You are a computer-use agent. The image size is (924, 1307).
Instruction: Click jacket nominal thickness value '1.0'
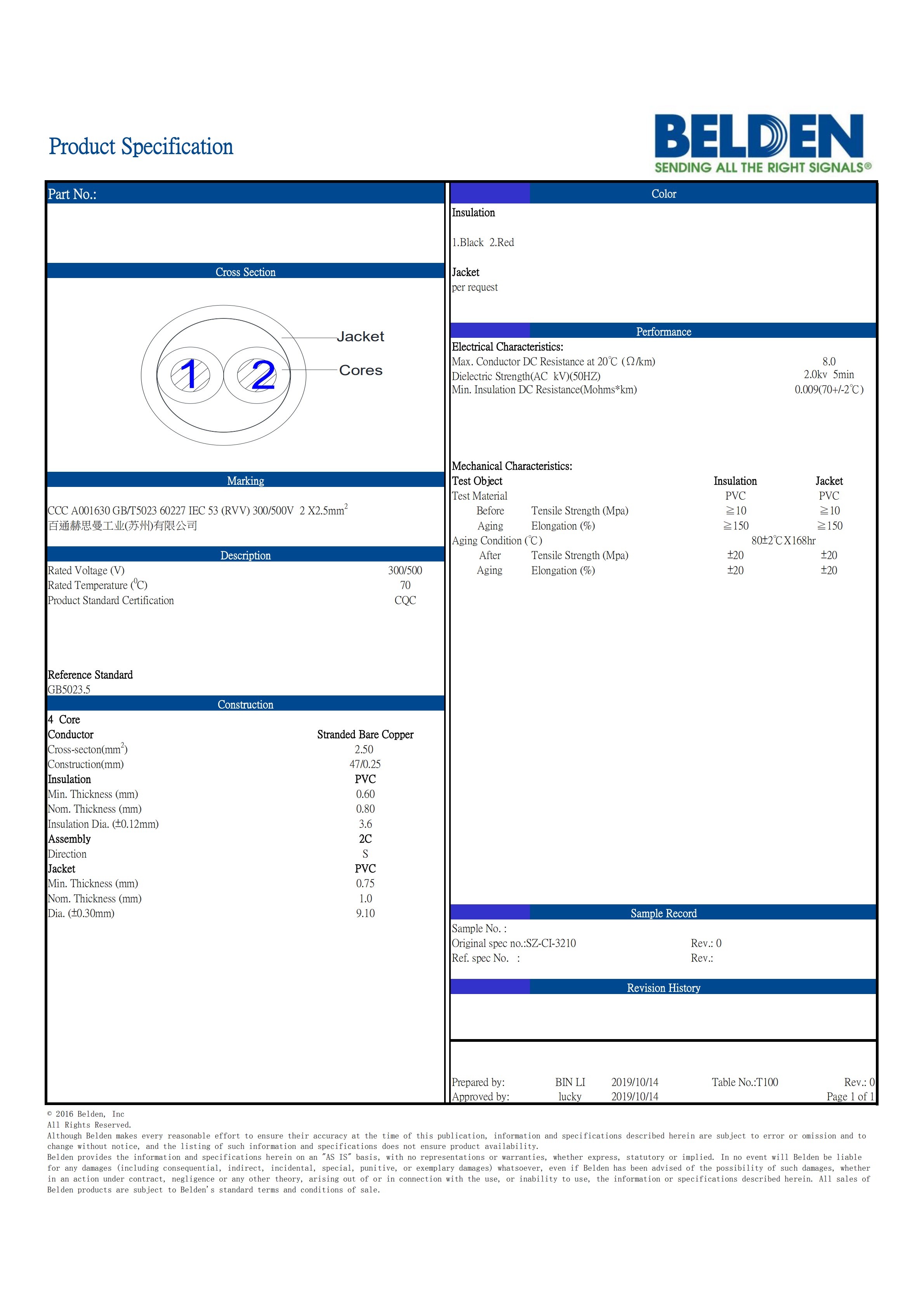(365, 899)
